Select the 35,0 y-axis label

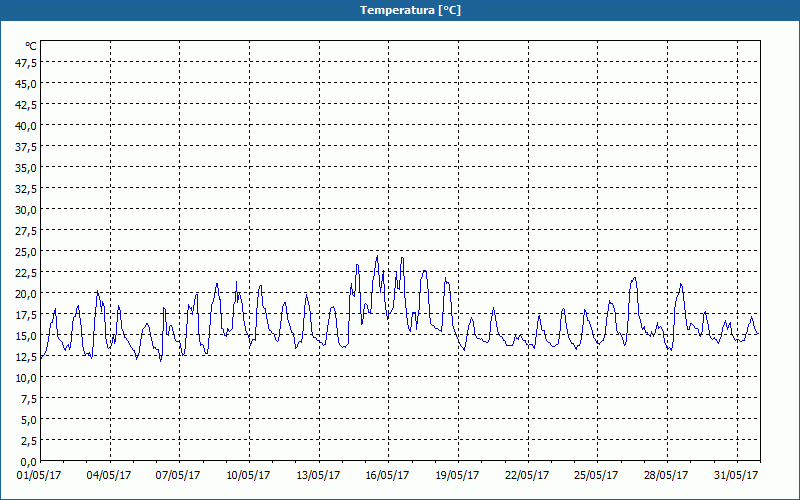[x=27, y=168]
